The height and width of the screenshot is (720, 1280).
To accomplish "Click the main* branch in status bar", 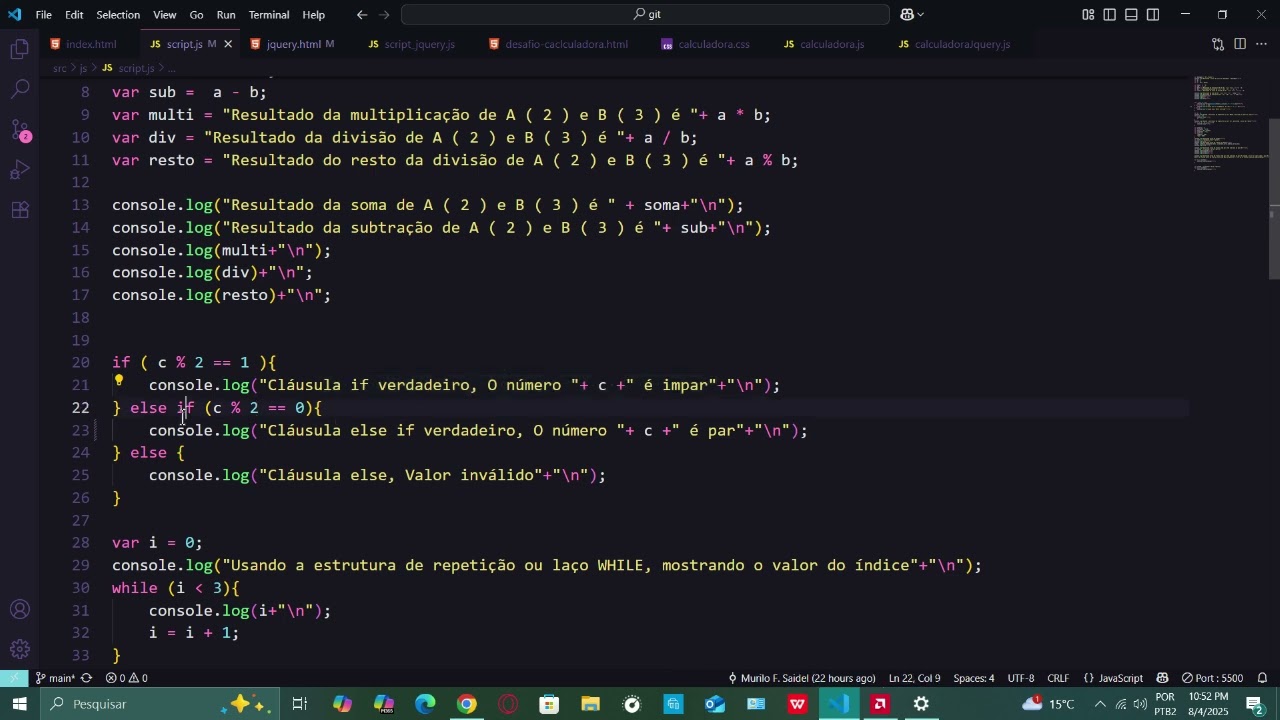I will pyautogui.click(x=56, y=678).
